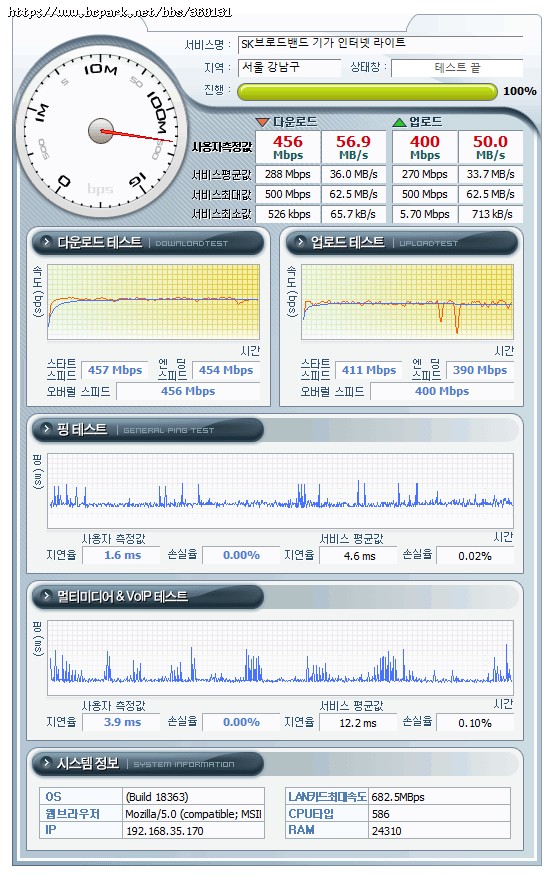Click the speedometer gauge dial
The image size is (549, 876).
101,131
